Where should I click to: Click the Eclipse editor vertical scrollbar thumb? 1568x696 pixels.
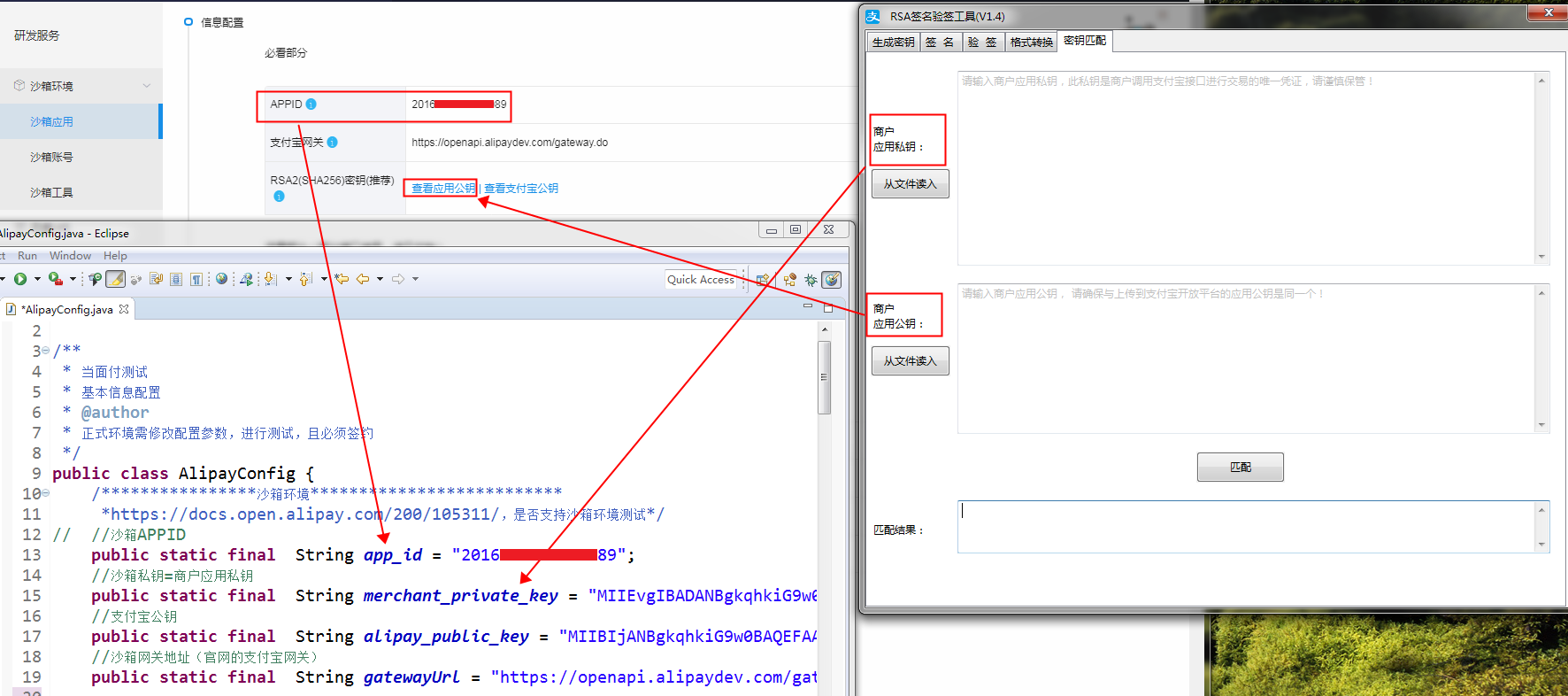click(825, 377)
